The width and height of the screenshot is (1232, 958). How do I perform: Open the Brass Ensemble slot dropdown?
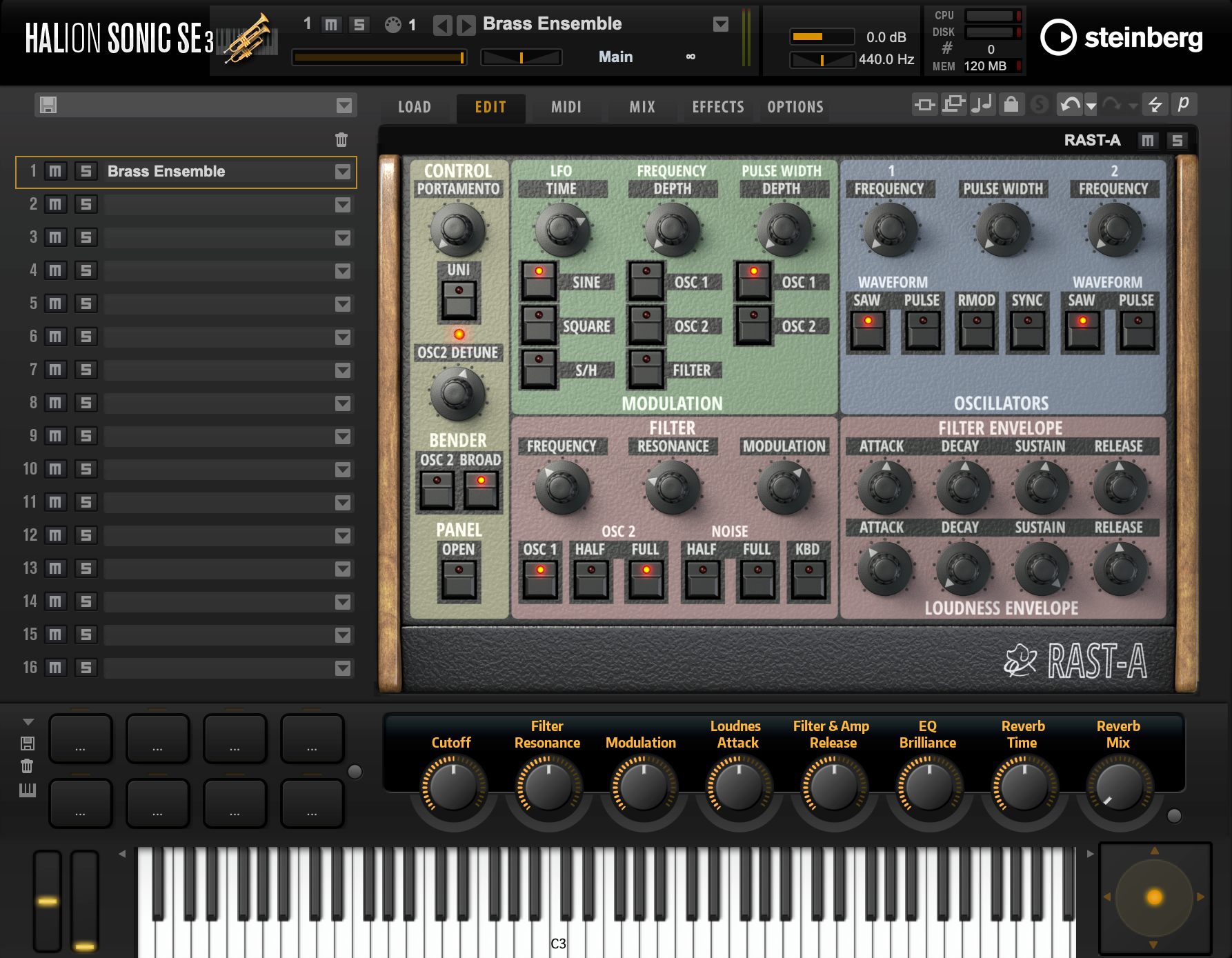click(343, 172)
